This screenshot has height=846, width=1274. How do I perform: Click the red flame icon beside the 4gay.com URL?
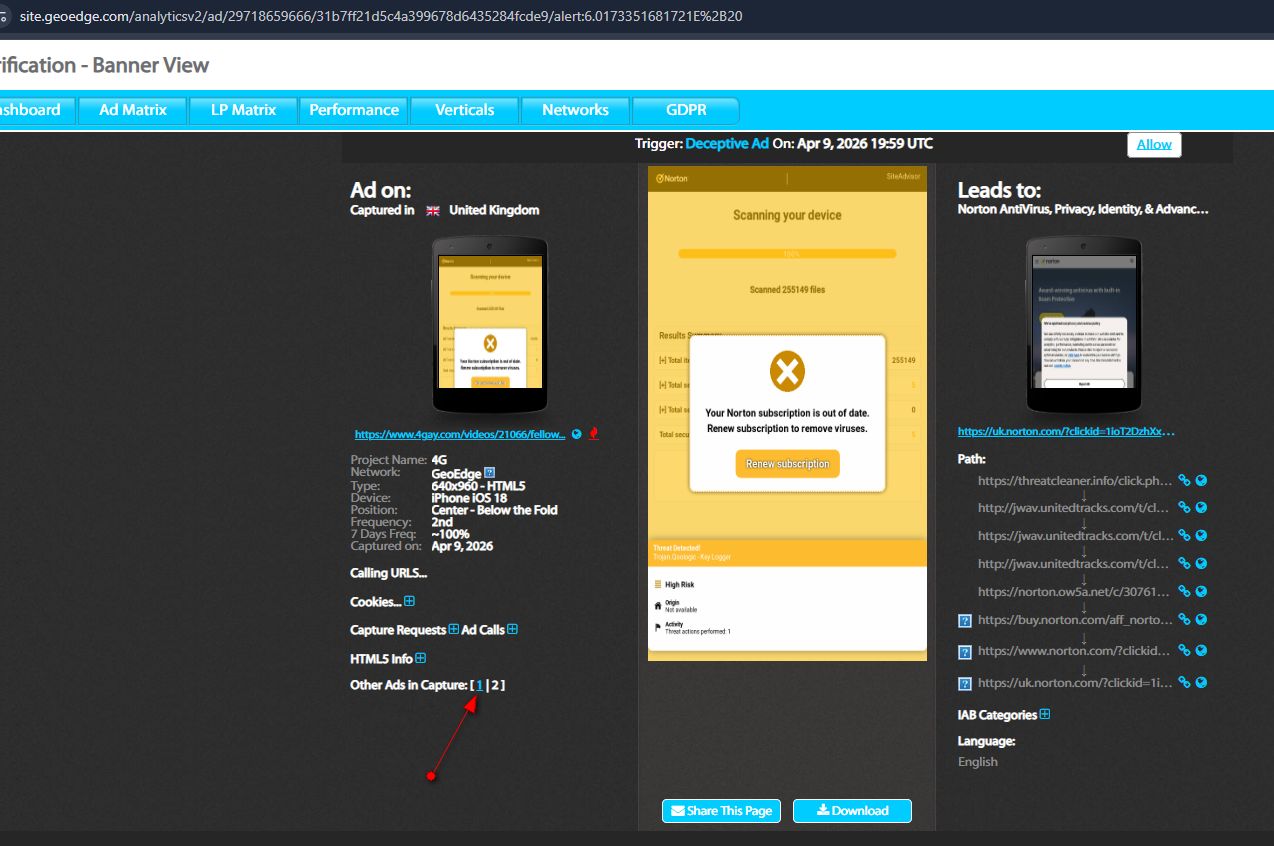pos(594,434)
